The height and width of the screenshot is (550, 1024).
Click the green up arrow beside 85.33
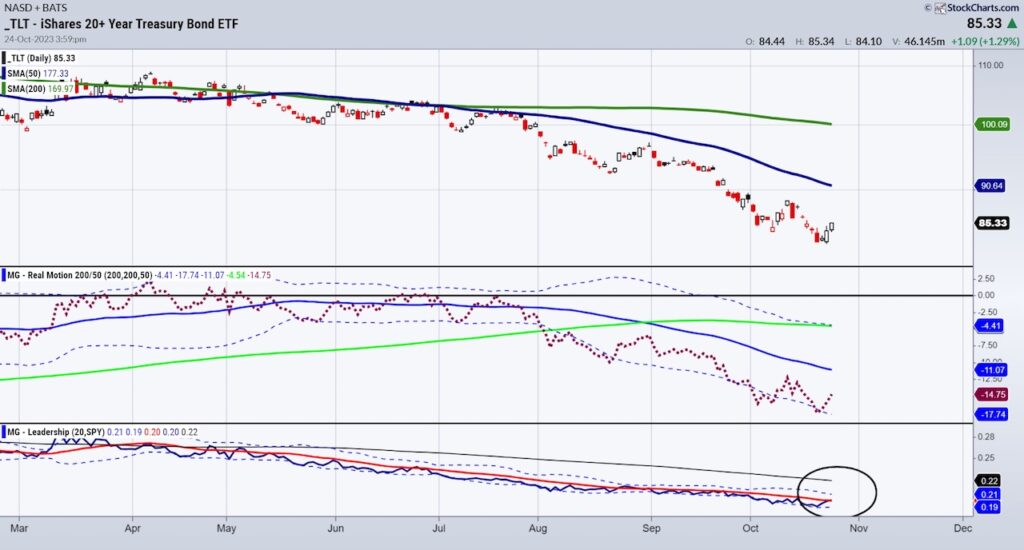pos(1012,24)
